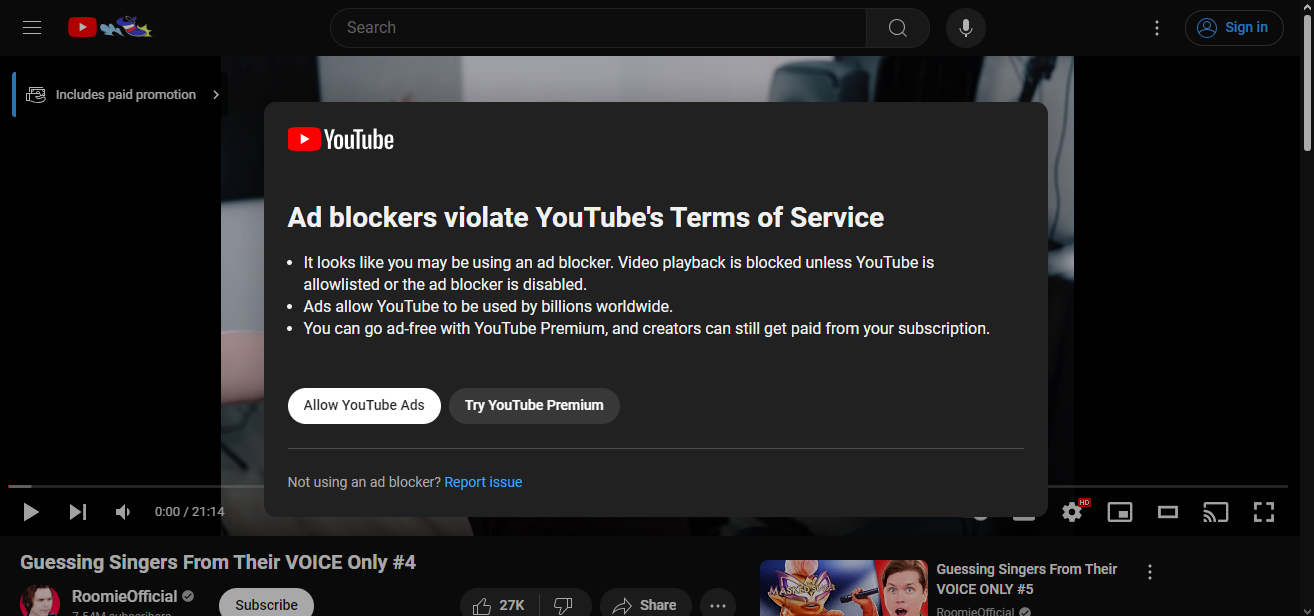Click the 0:00 / 21:14 time display
This screenshot has width=1314, height=616.
point(189,512)
